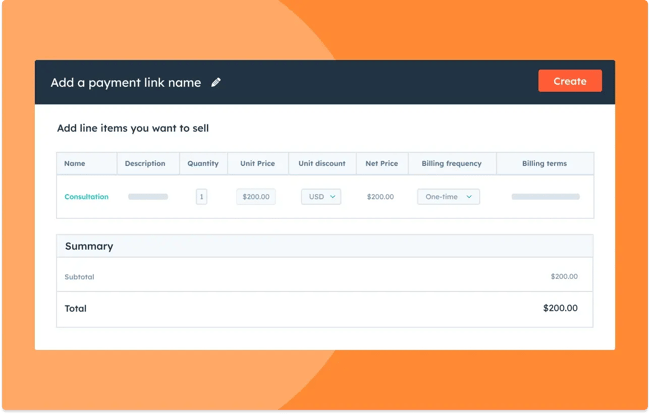Open the Consultation line item link

[86, 197]
